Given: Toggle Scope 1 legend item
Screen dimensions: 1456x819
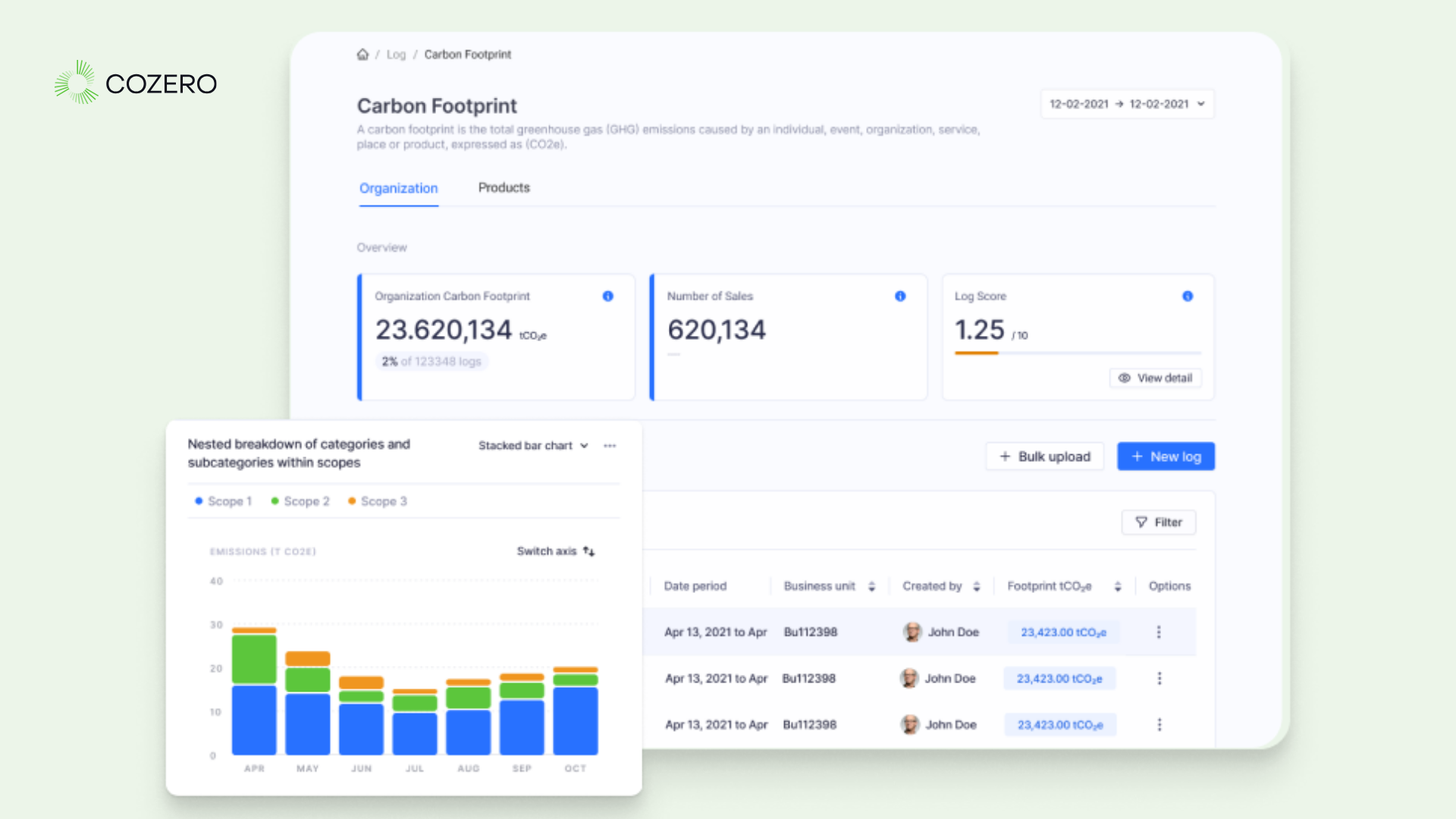Looking at the screenshot, I should pyautogui.click(x=224, y=501).
